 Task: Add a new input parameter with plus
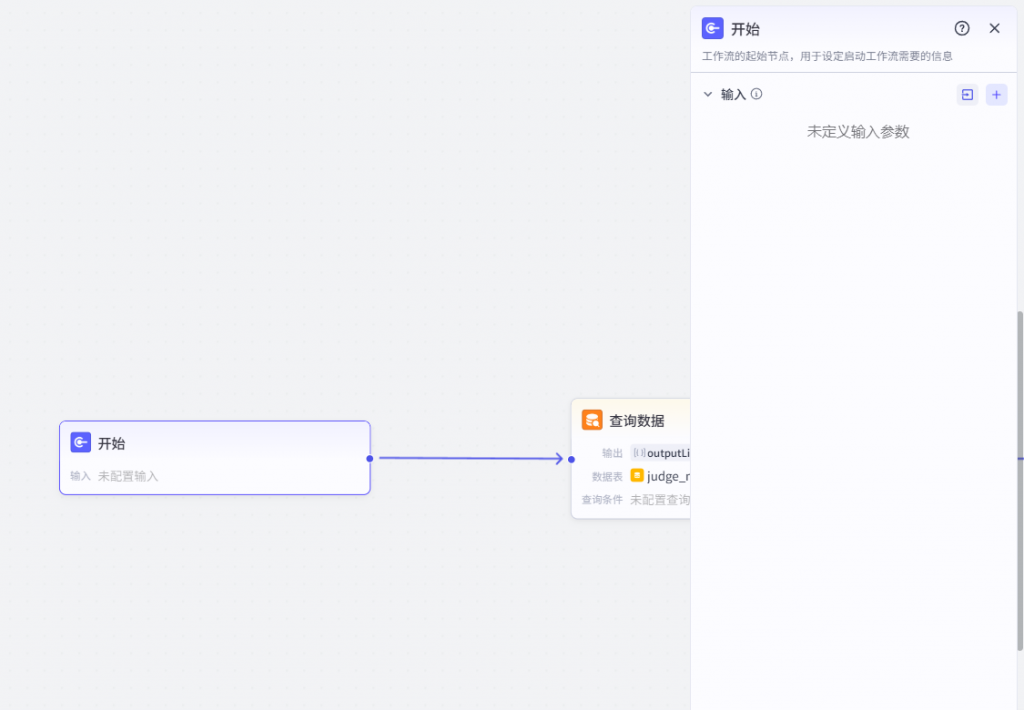pyautogui.click(x=996, y=95)
